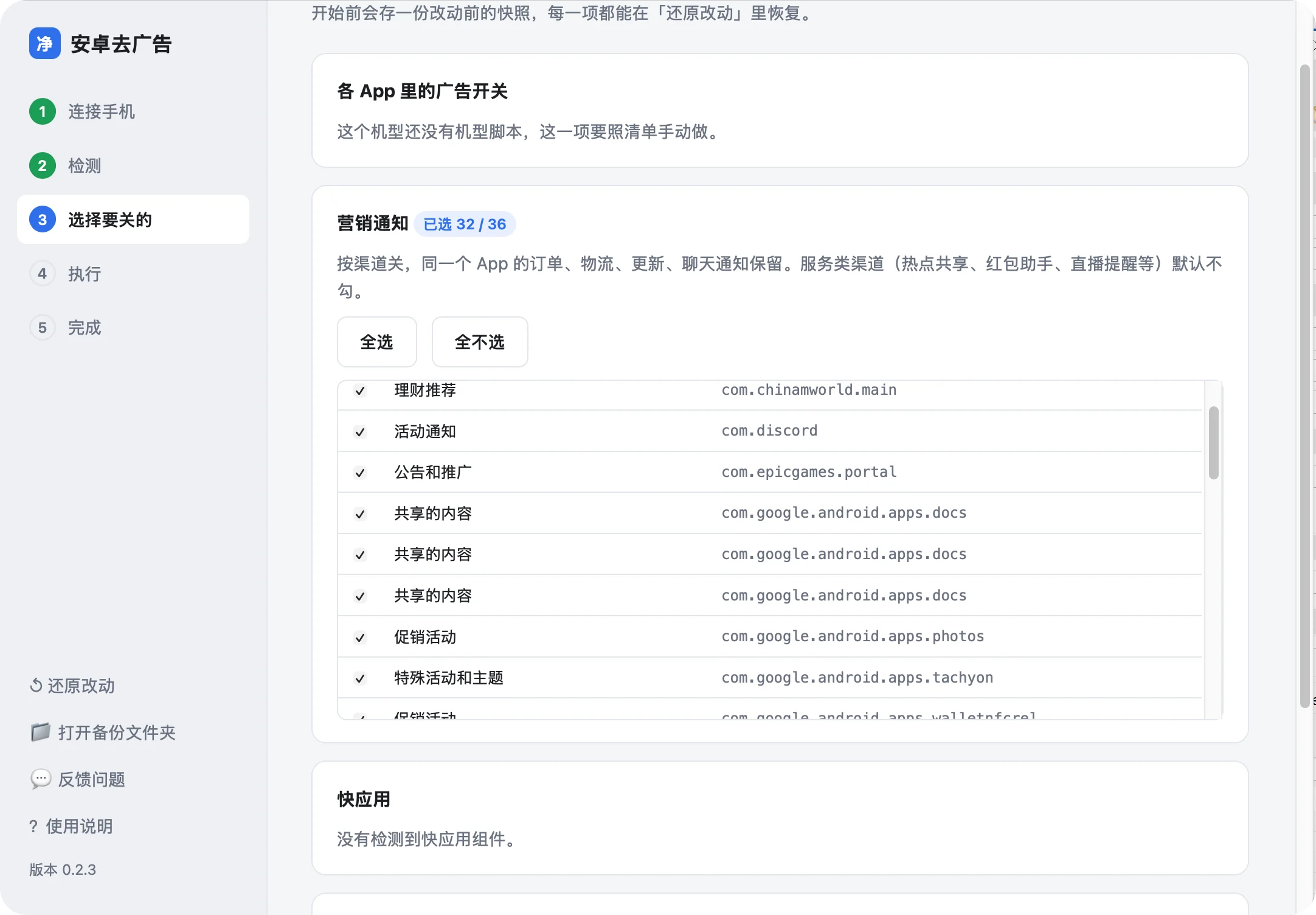The image size is (1316, 915).
Task: Click the main page scrollbar
Action: click(x=1304, y=386)
